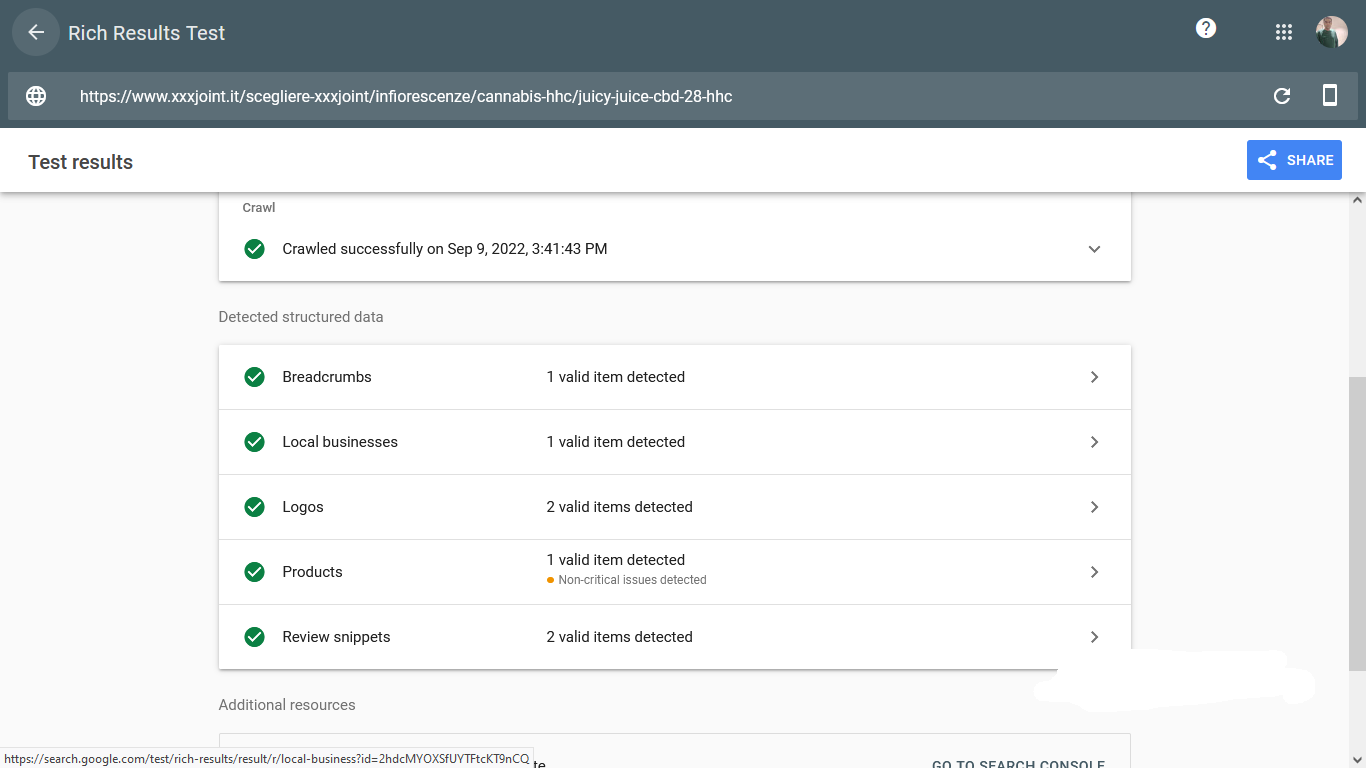The height and width of the screenshot is (768, 1366).
Task: Select the Products label
Action: pyautogui.click(x=312, y=572)
